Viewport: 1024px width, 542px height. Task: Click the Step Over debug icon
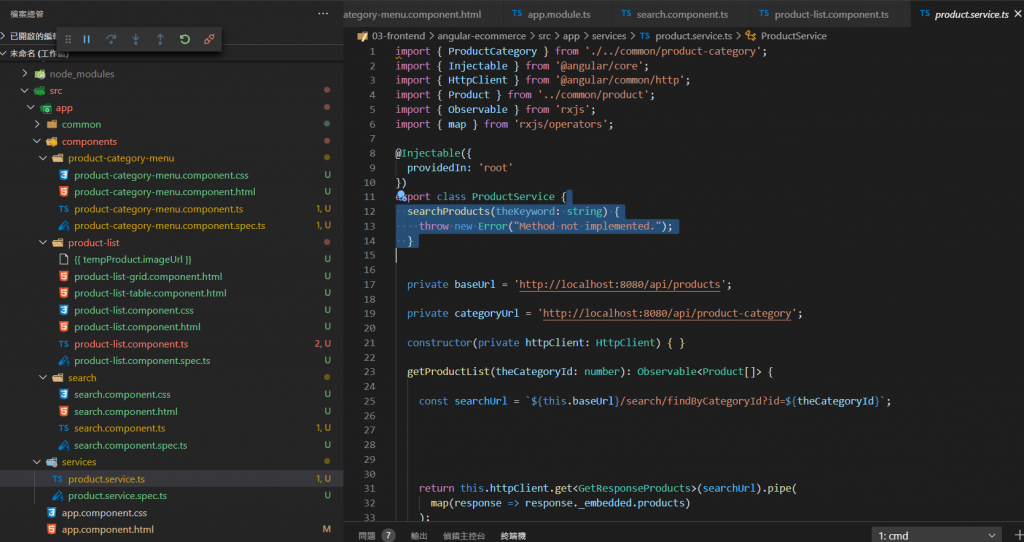111,39
